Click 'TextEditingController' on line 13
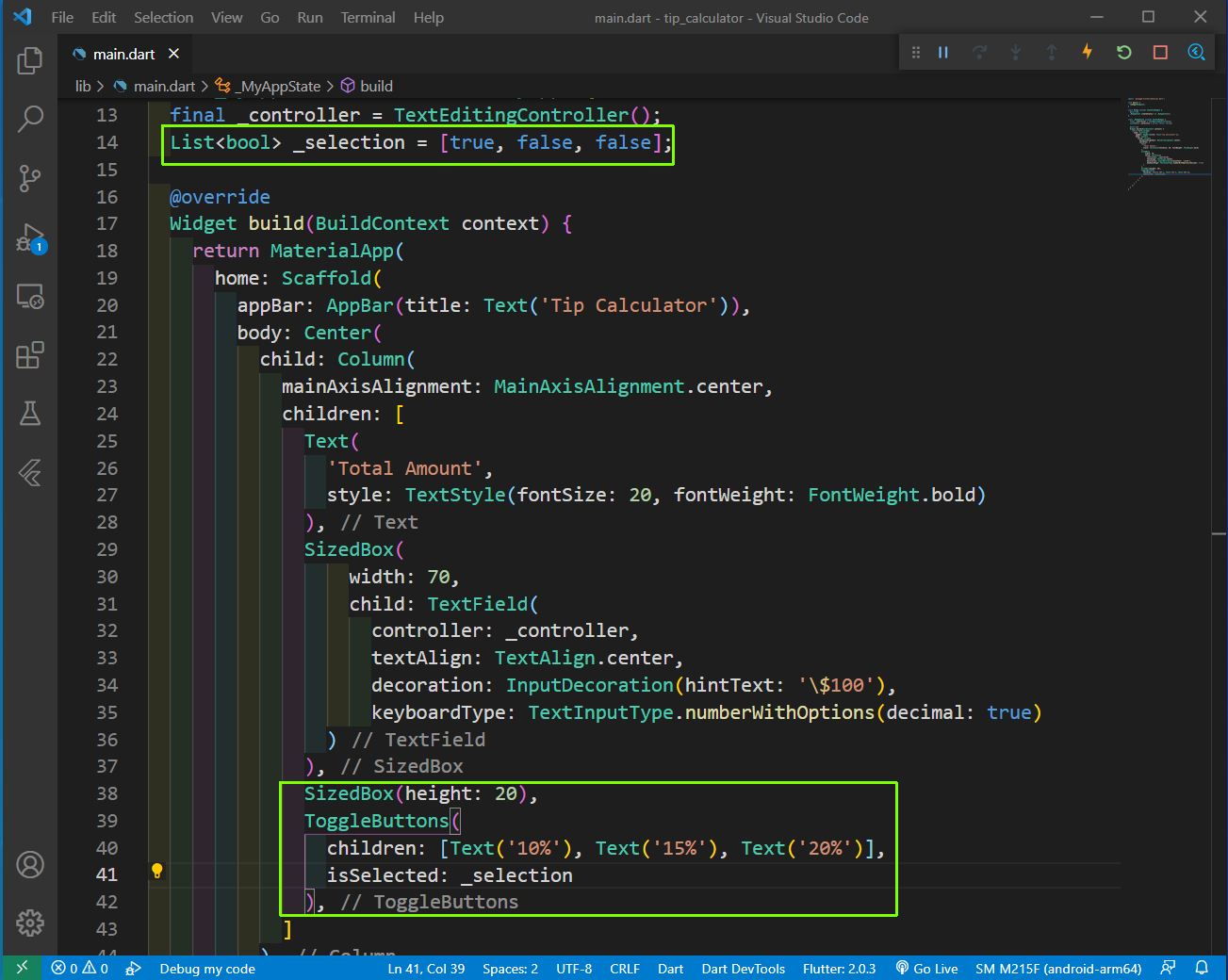This screenshot has width=1228, height=980. point(511,115)
